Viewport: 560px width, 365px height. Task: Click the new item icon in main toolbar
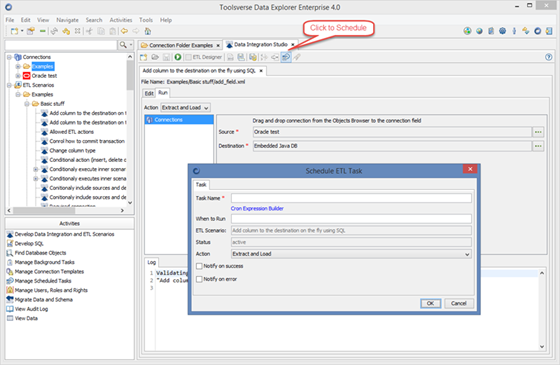click(x=14, y=31)
